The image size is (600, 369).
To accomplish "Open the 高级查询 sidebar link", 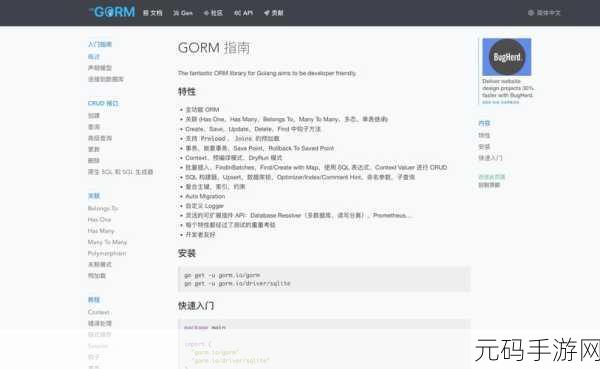I will [100, 138].
